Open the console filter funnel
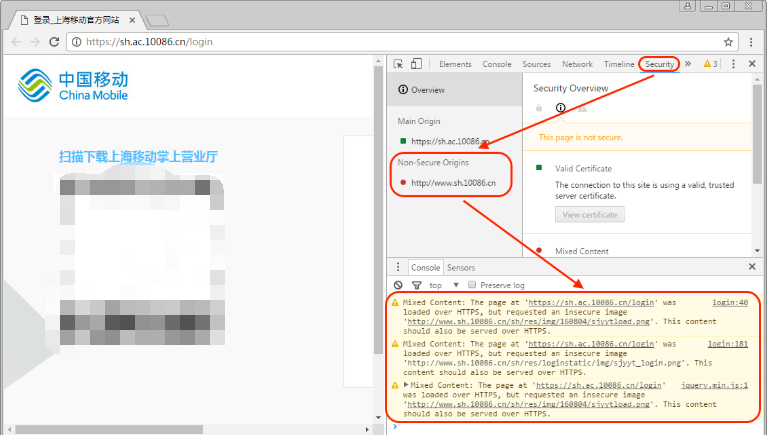Viewport: 767px width, 435px height. (416, 285)
